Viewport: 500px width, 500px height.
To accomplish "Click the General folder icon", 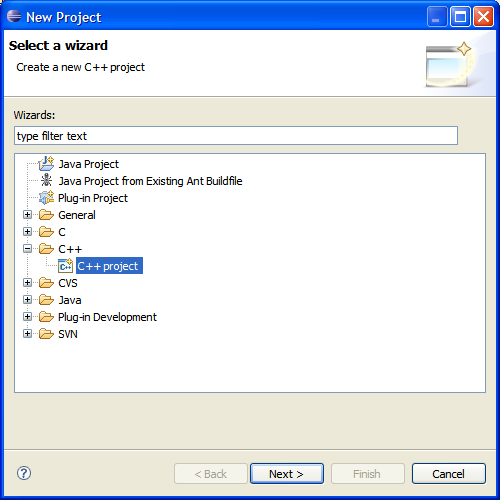I will pos(46,215).
